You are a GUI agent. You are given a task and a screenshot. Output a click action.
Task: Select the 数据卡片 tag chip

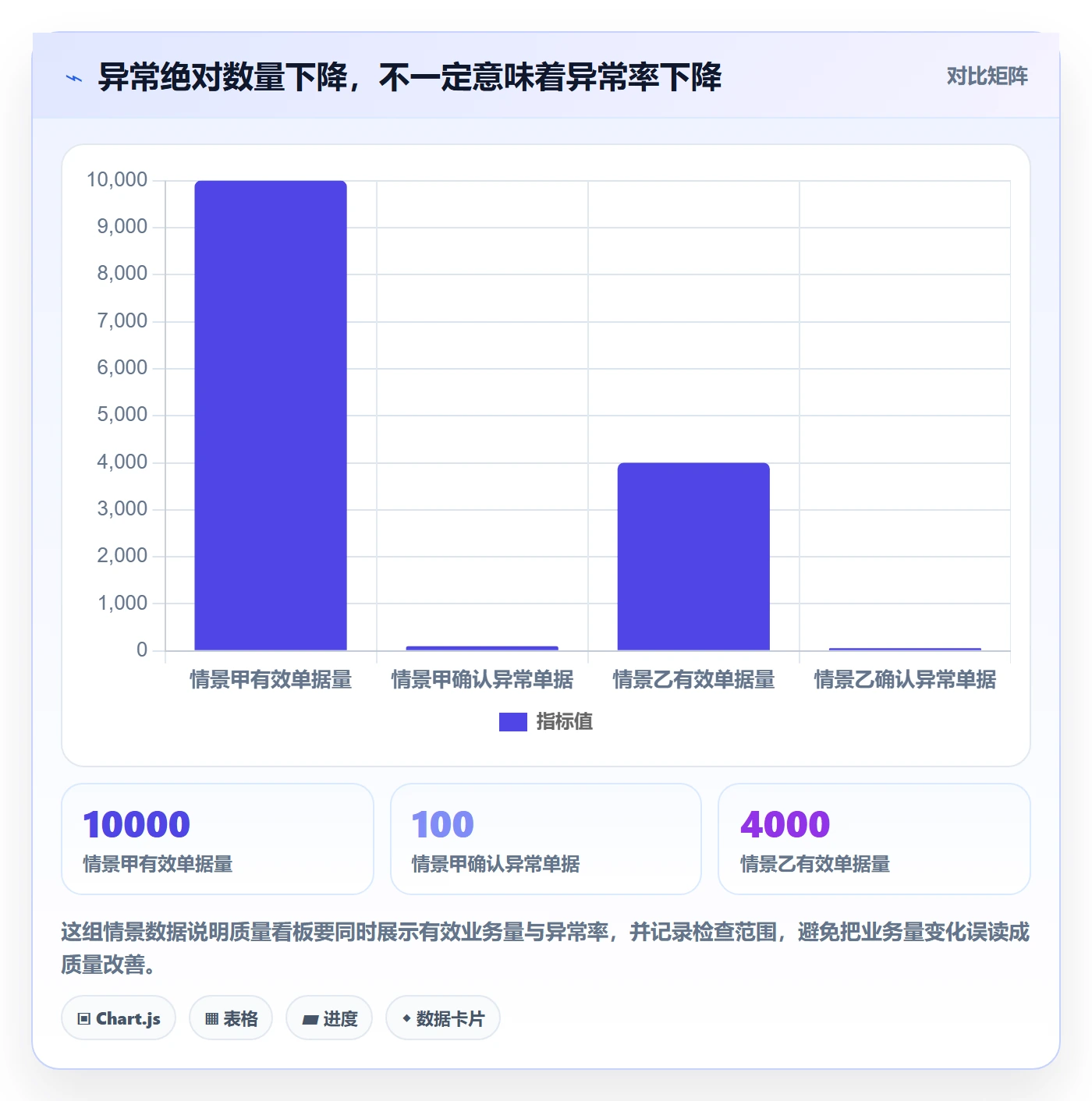(x=443, y=1018)
